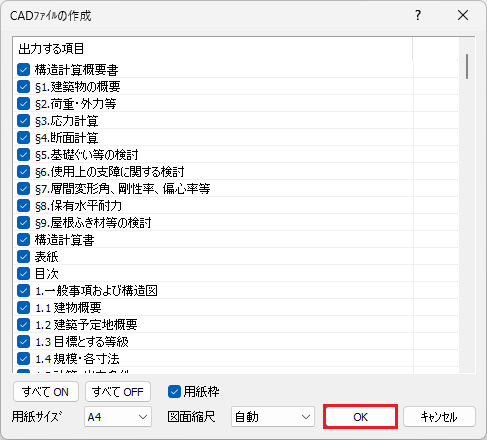Disable the 用紙枠 checkbox
487x440 pixels.
[x=174, y=392]
